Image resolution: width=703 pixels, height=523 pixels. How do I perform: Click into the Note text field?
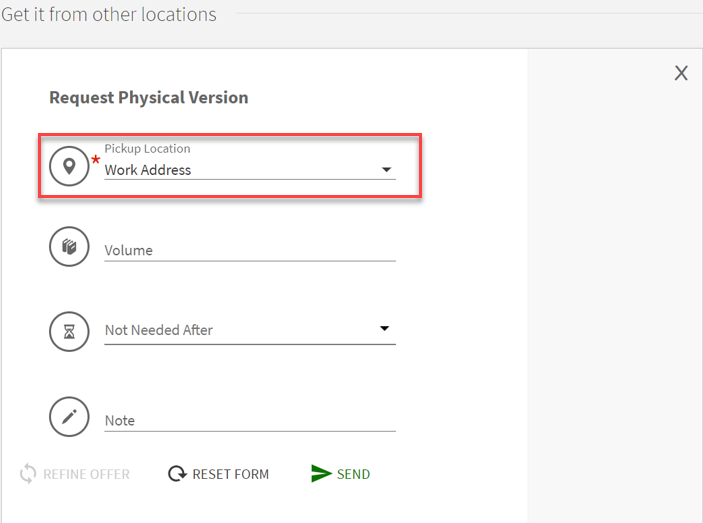pyautogui.click(x=250, y=420)
